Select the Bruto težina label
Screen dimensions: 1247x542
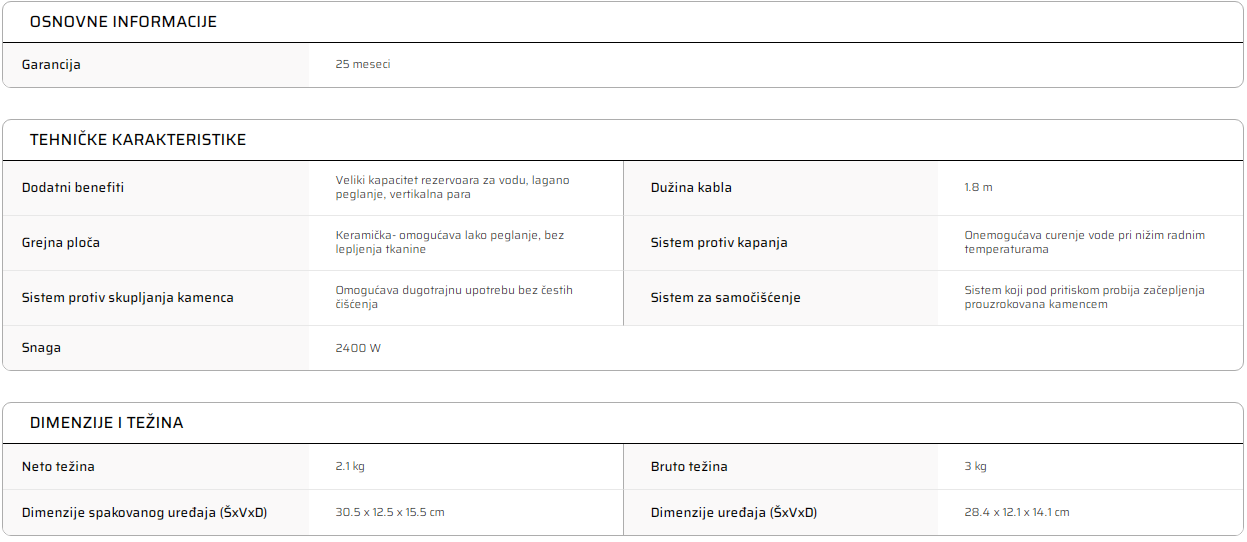point(689,467)
